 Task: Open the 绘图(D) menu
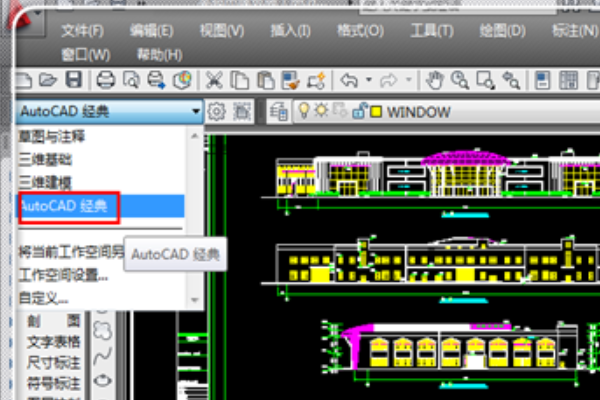[502, 31]
